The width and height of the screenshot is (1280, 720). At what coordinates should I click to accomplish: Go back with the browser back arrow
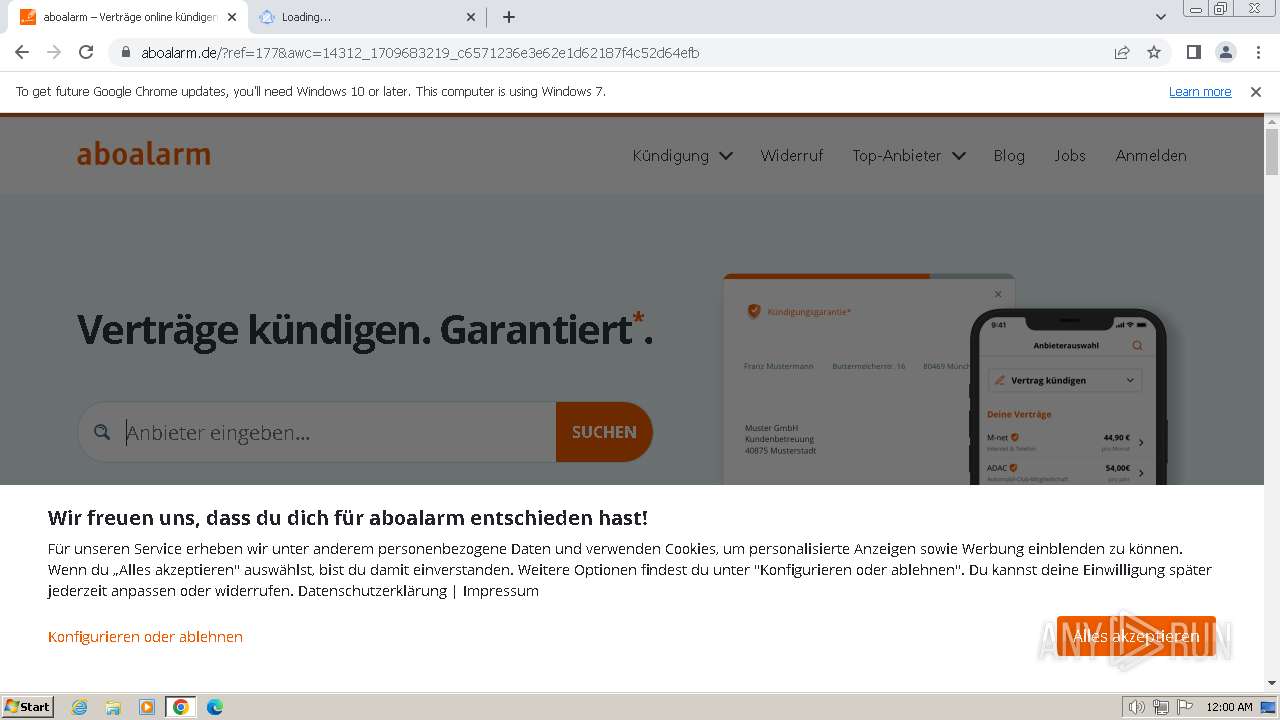tap(22, 52)
